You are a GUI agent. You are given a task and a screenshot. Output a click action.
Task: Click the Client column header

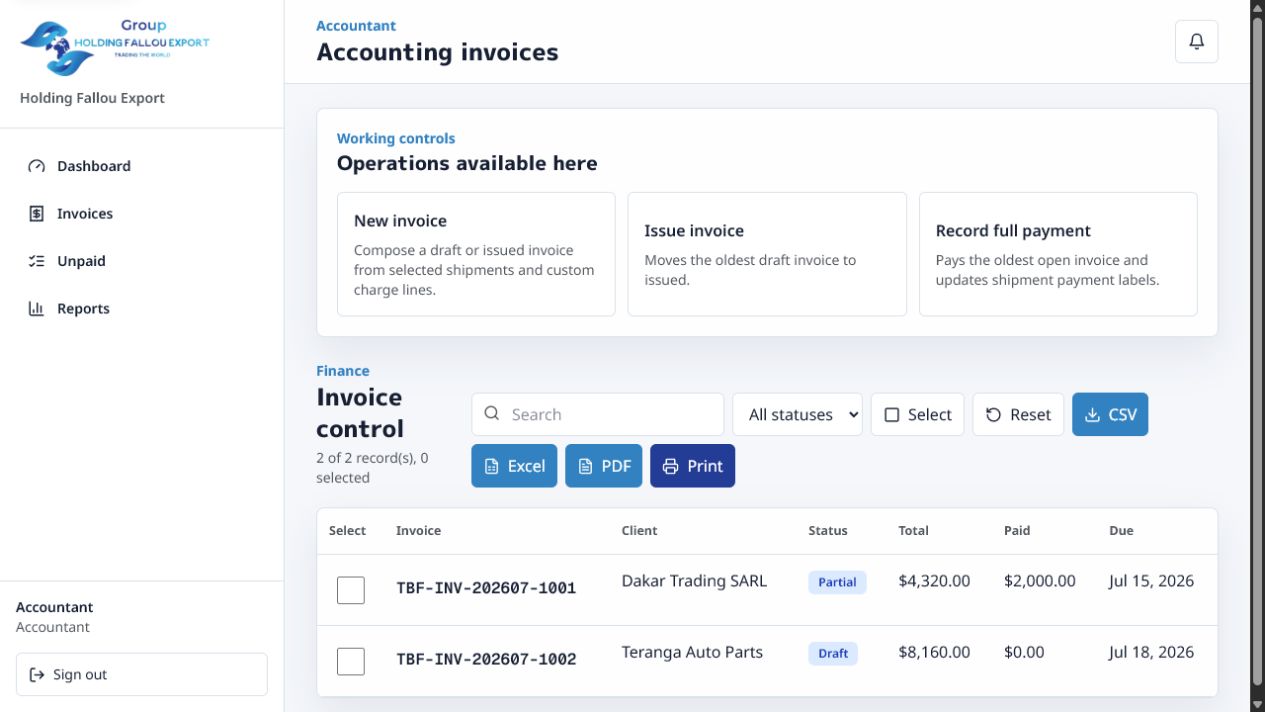tap(639, 531)
